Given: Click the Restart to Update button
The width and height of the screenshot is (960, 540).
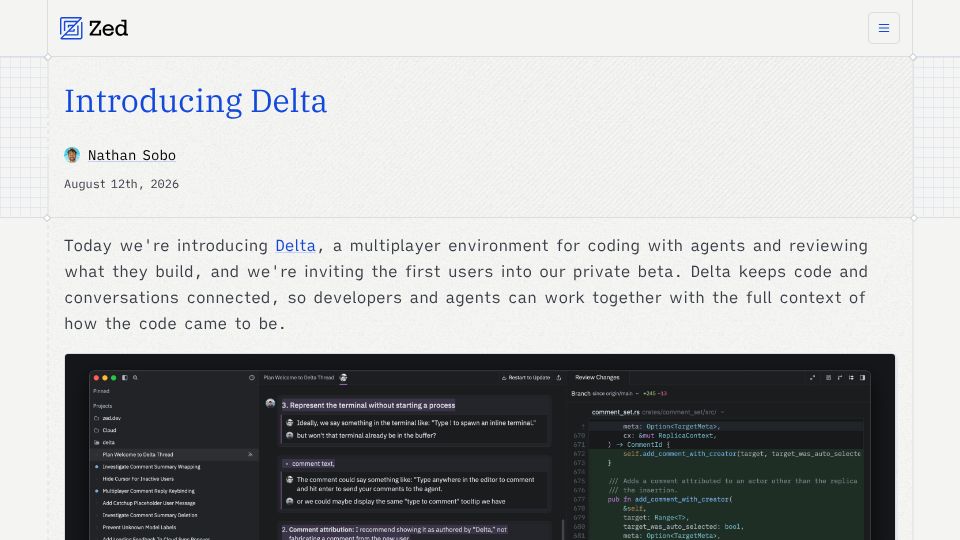Looking at the screenshot, I should click(x=526, y=378).
